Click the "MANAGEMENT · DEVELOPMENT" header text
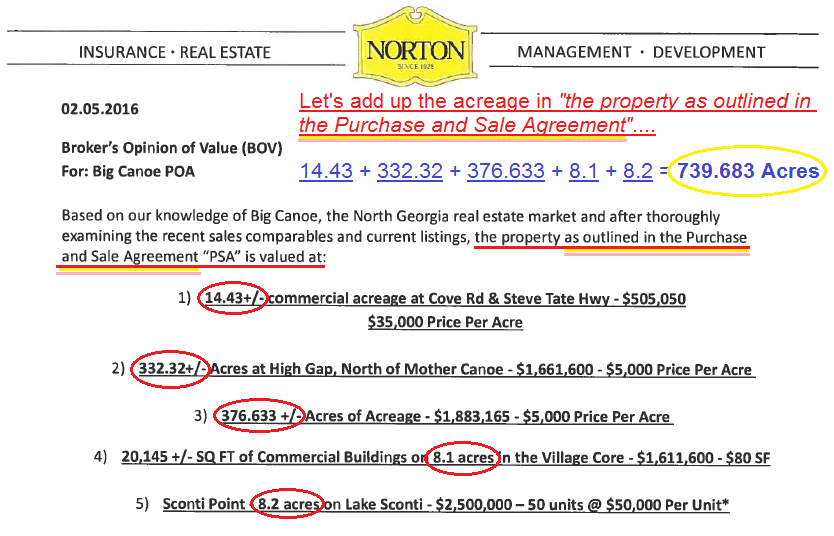 tap(641, 52)
